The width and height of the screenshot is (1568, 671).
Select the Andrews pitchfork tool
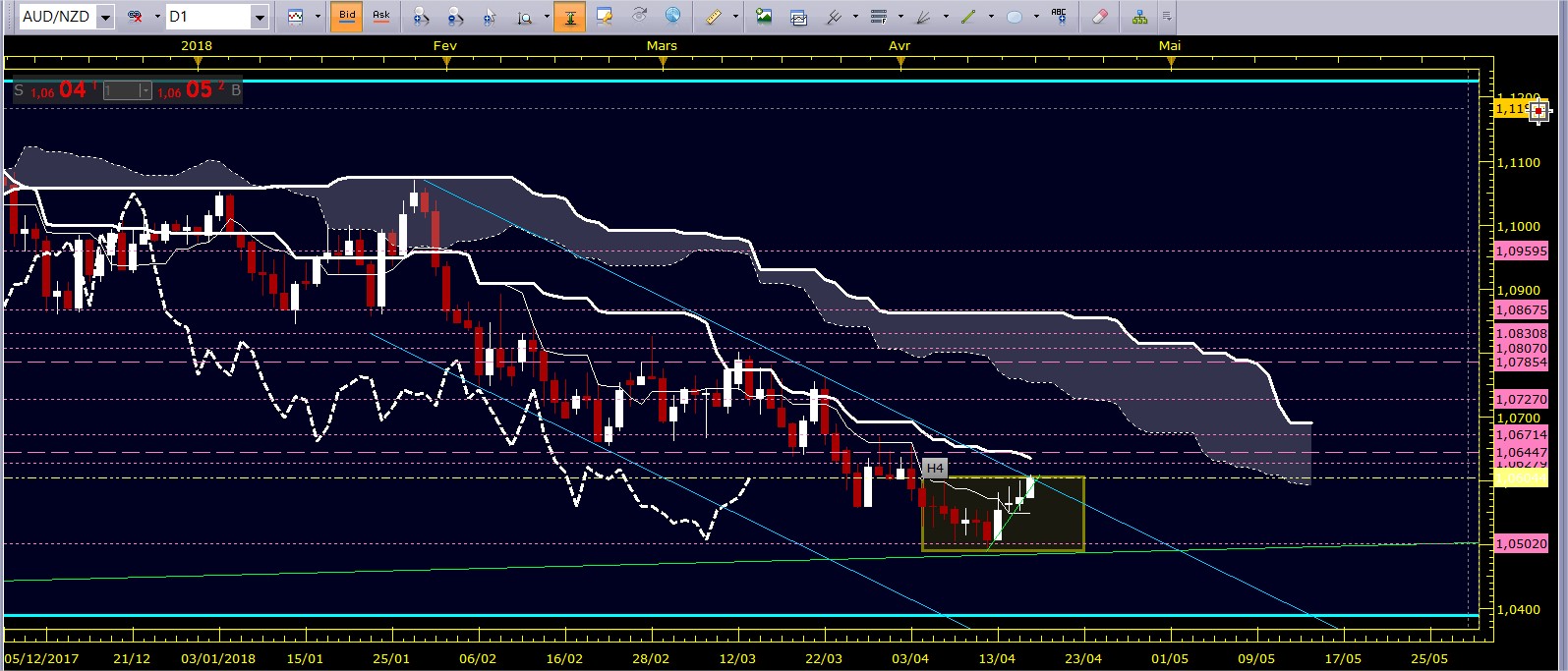point(833,17)
